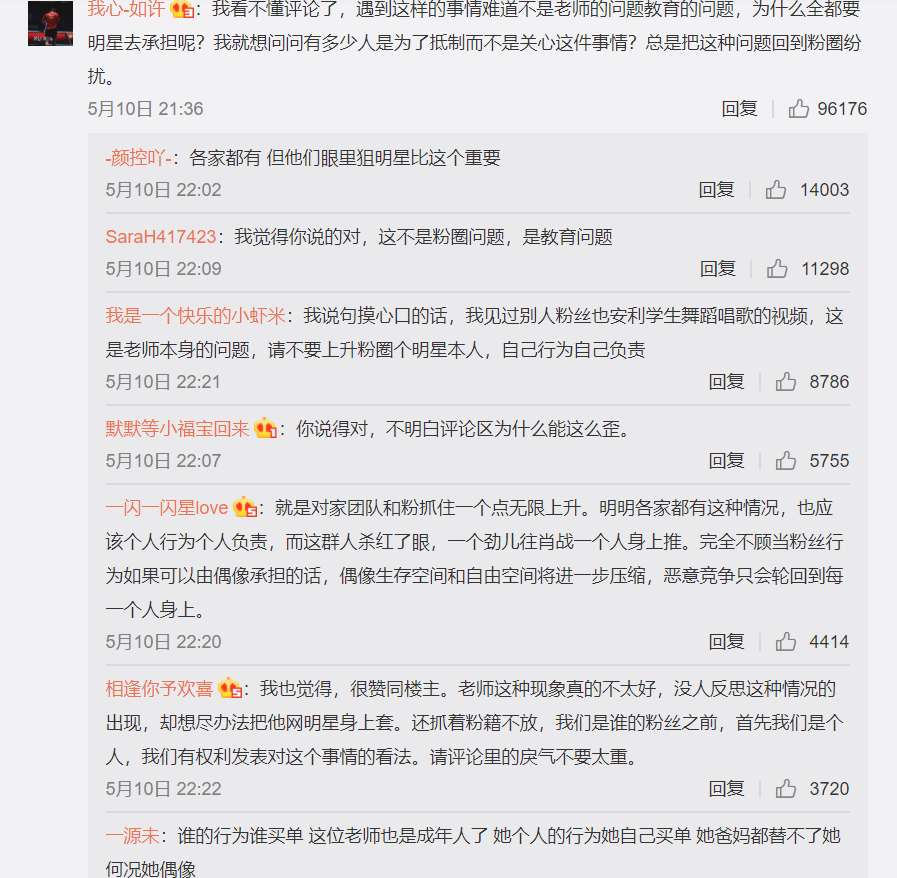897x878 pixels.
Task: Visit profile of 我是一个快乐的小虾米
Action: 195,316
